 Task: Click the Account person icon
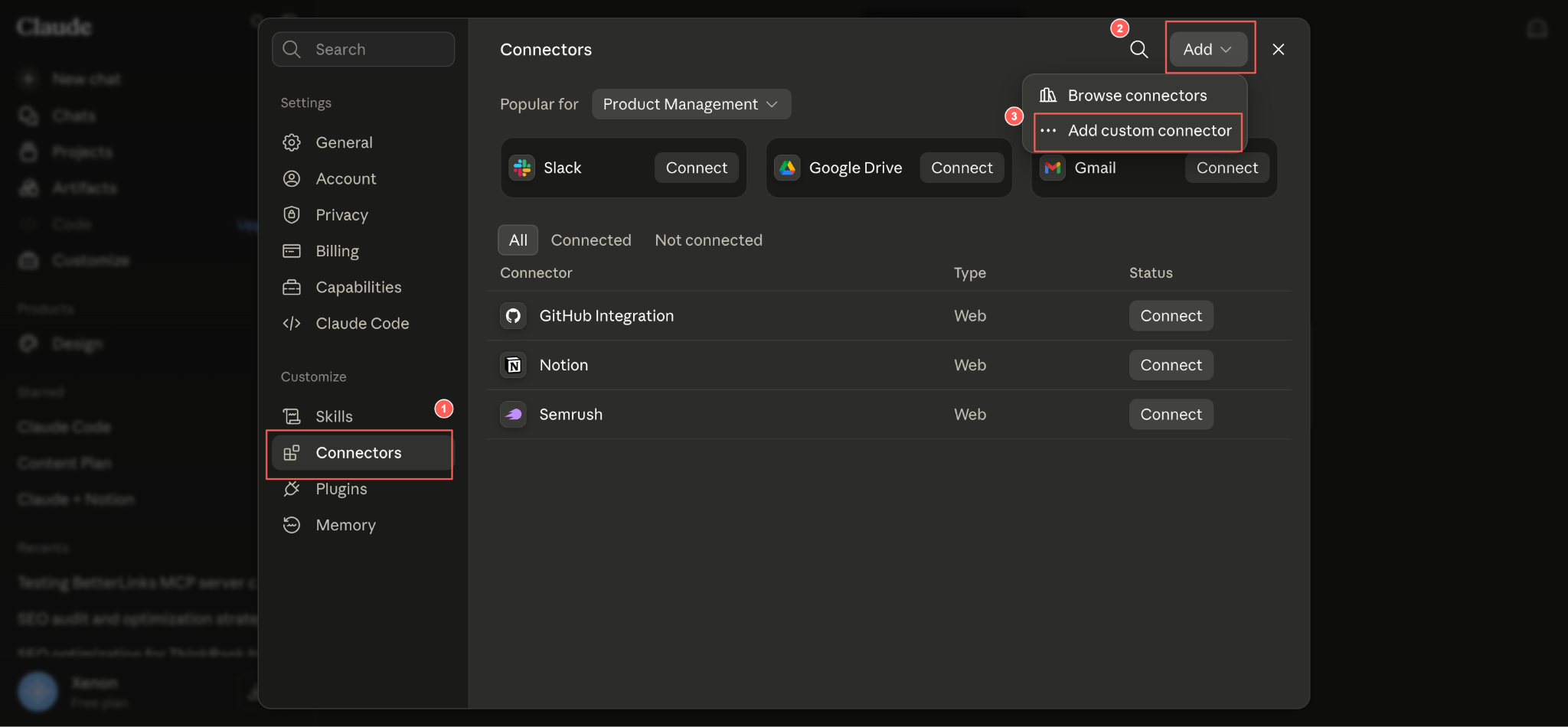(x=292, y=178)
